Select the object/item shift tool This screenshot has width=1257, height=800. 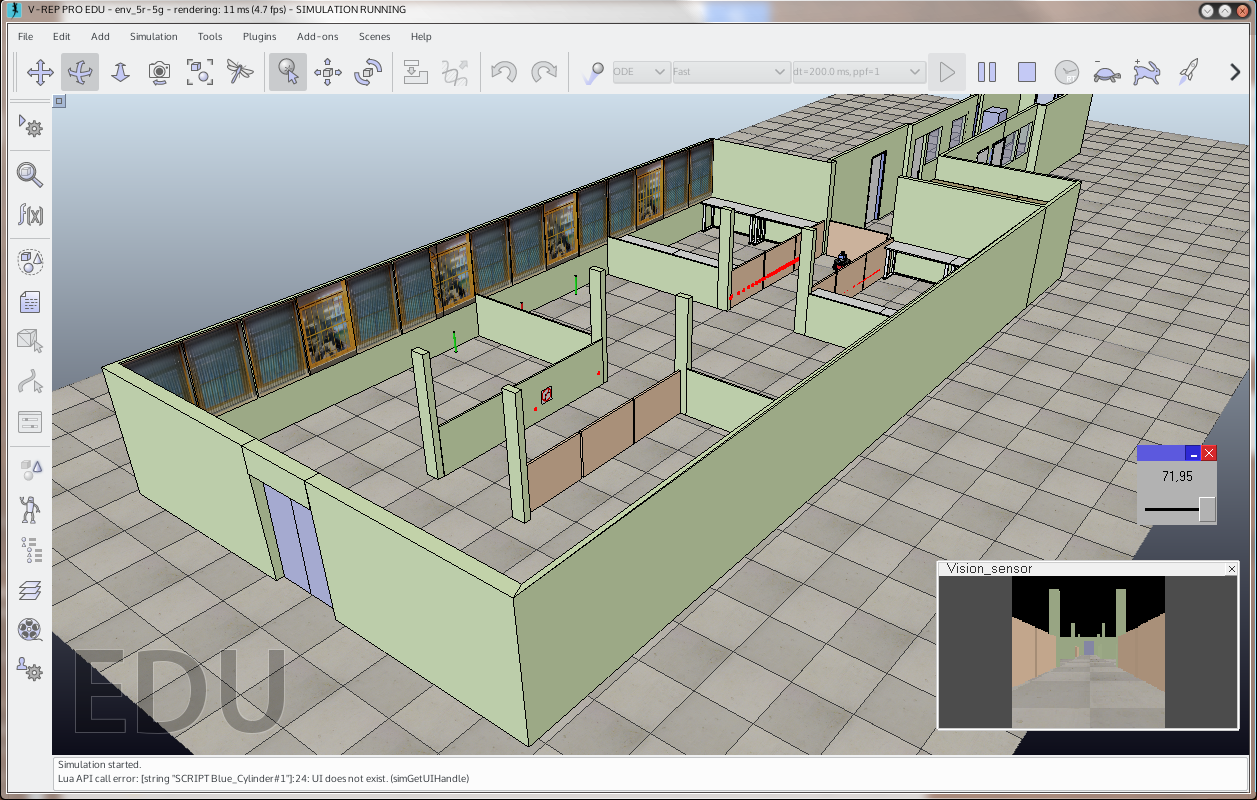(328, 72)
